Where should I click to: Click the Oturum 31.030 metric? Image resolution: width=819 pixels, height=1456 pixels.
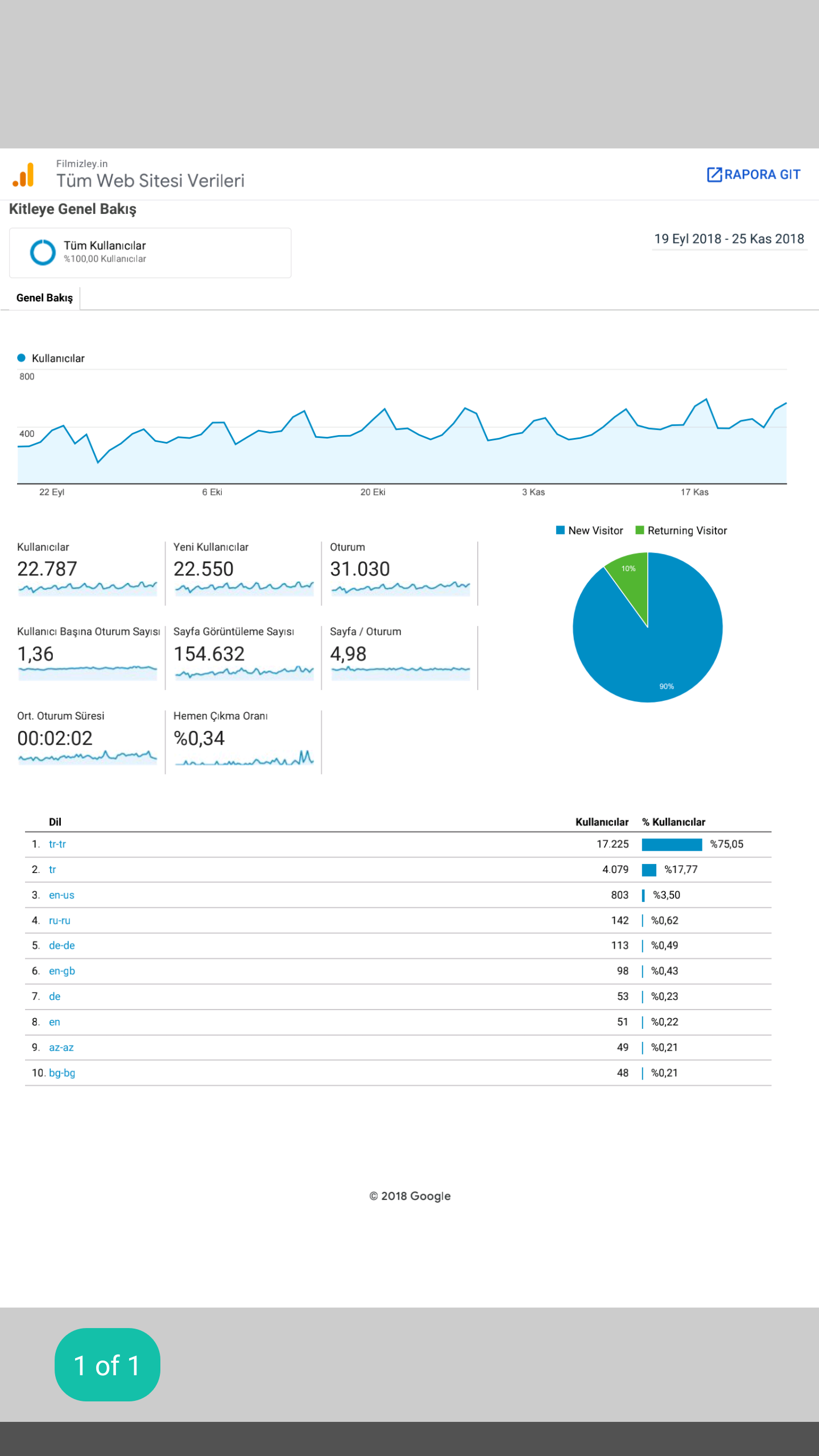point(400,569)
